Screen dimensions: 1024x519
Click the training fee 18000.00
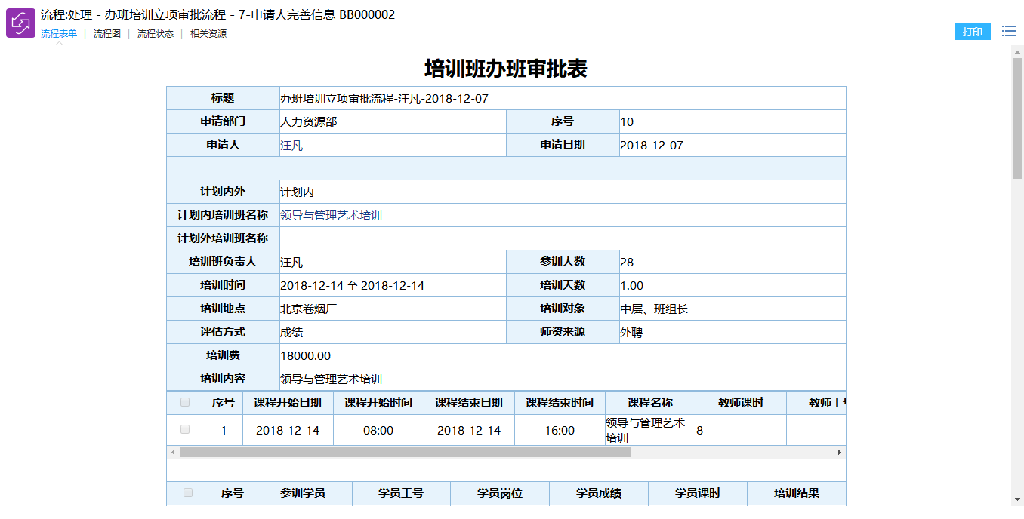pyautogui.click(x=305, y=356)
